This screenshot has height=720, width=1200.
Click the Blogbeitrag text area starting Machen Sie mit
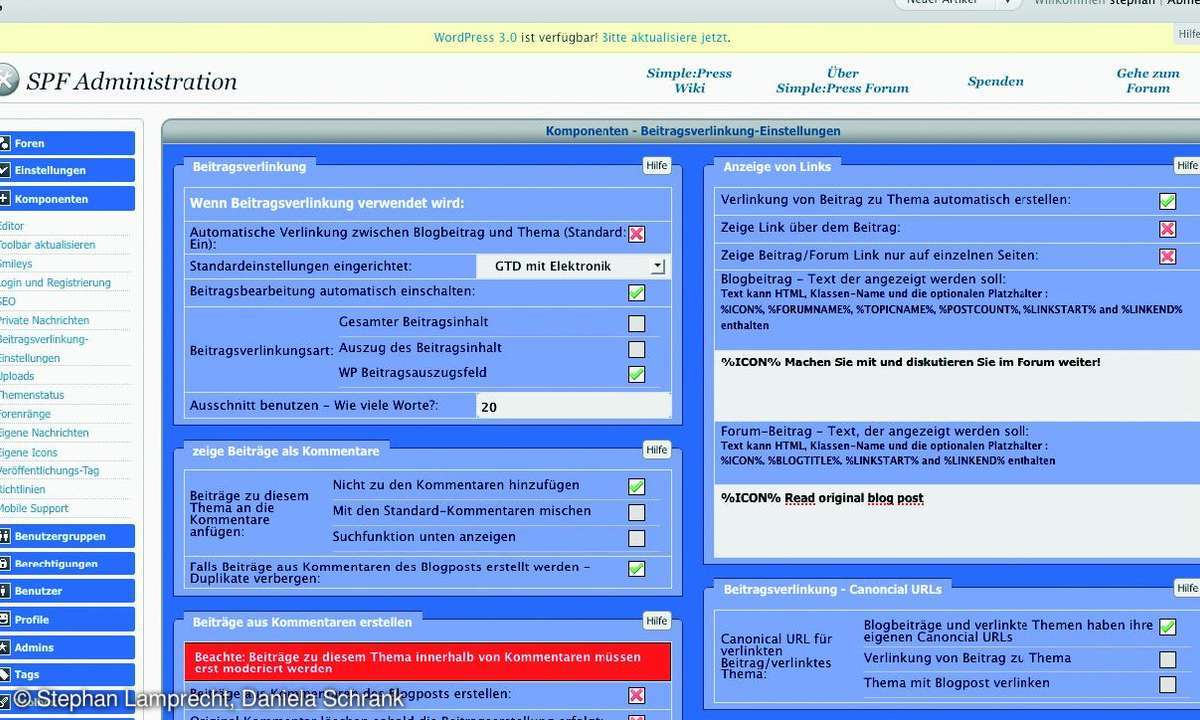(957, 385)
